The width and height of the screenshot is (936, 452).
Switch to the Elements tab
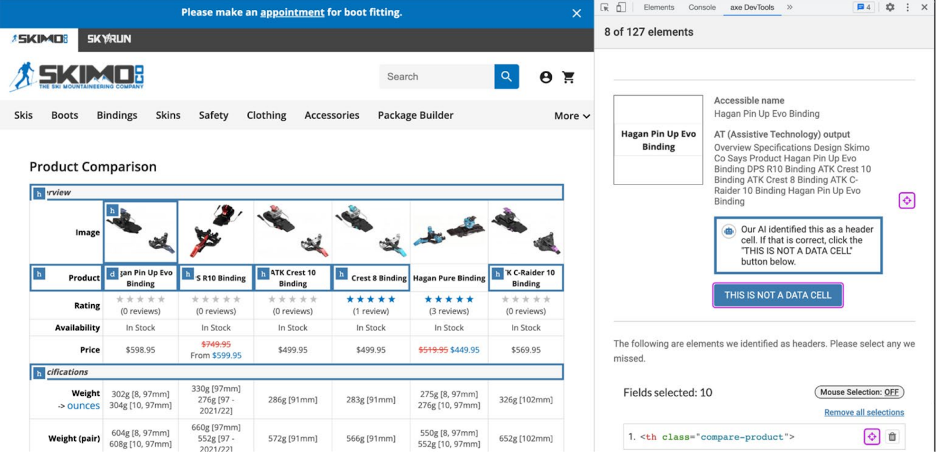[659, 7]
